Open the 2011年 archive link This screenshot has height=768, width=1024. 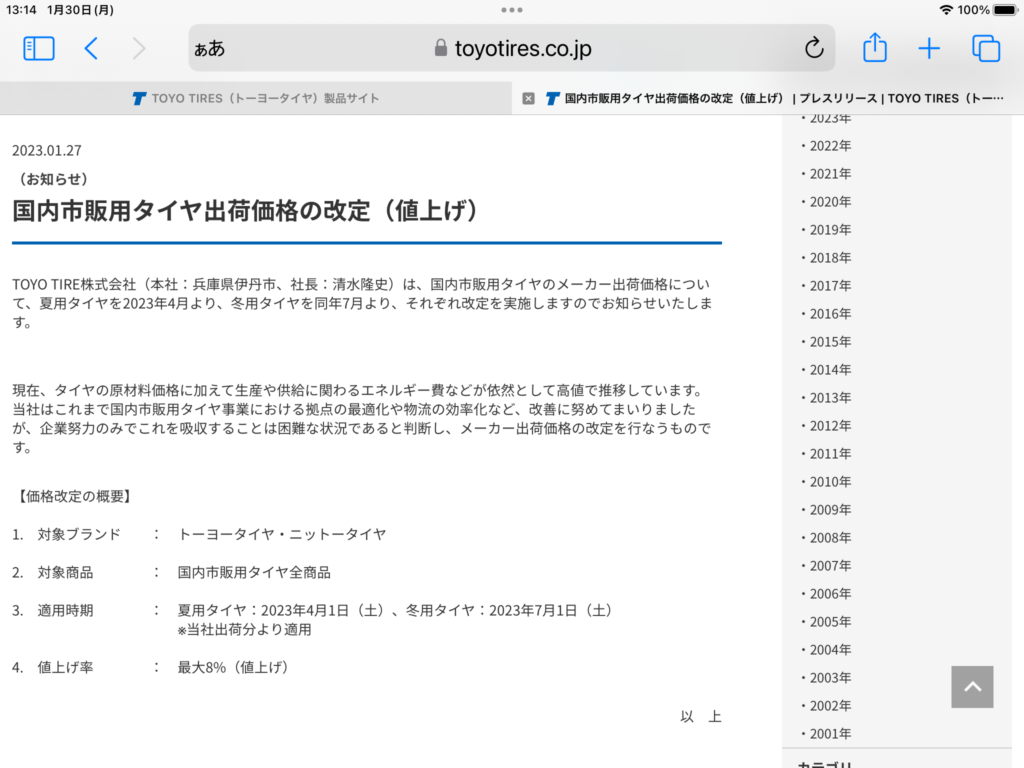coord(830,454)
